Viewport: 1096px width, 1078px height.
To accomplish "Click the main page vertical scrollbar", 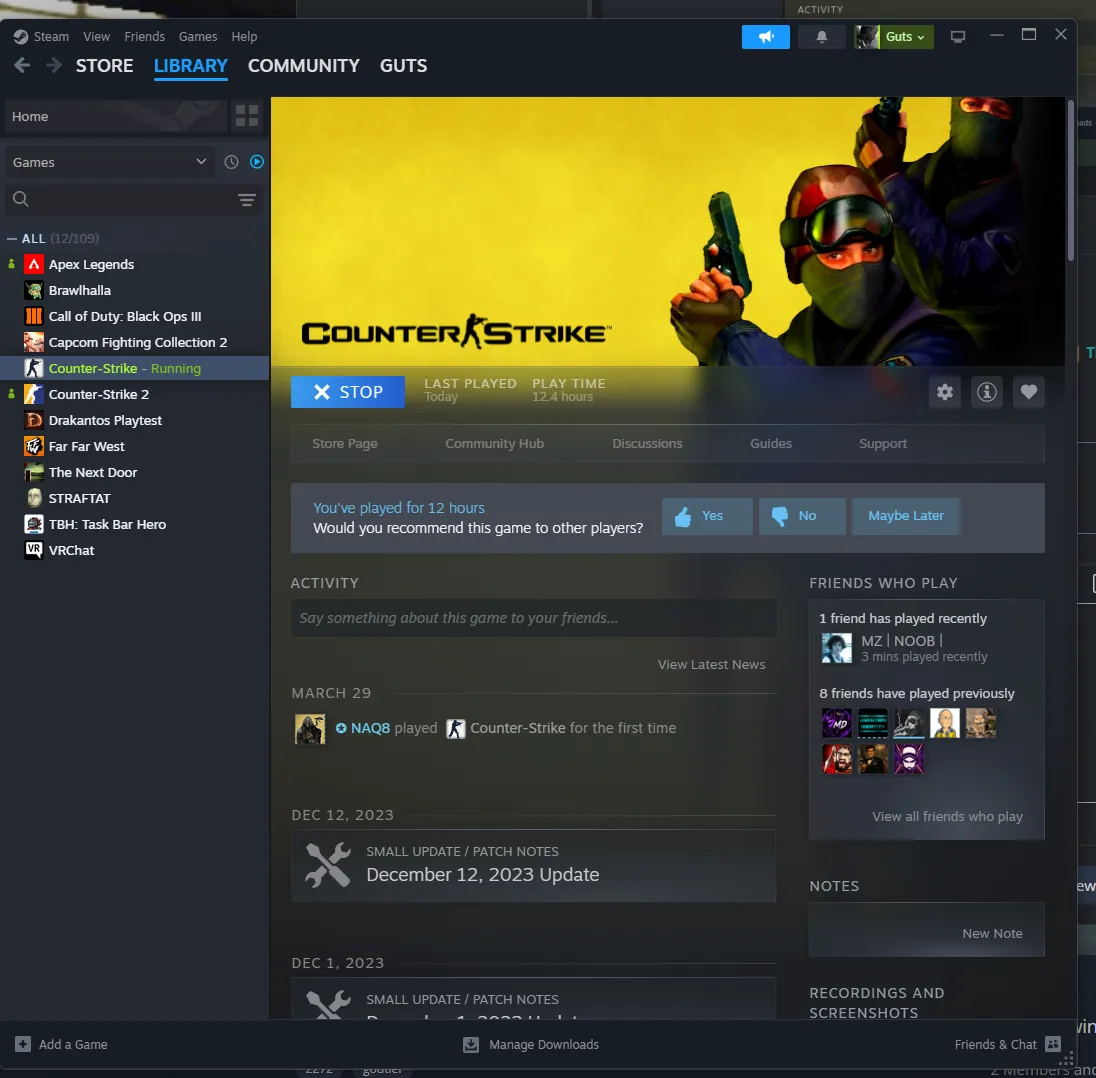I will [1070, 180].
